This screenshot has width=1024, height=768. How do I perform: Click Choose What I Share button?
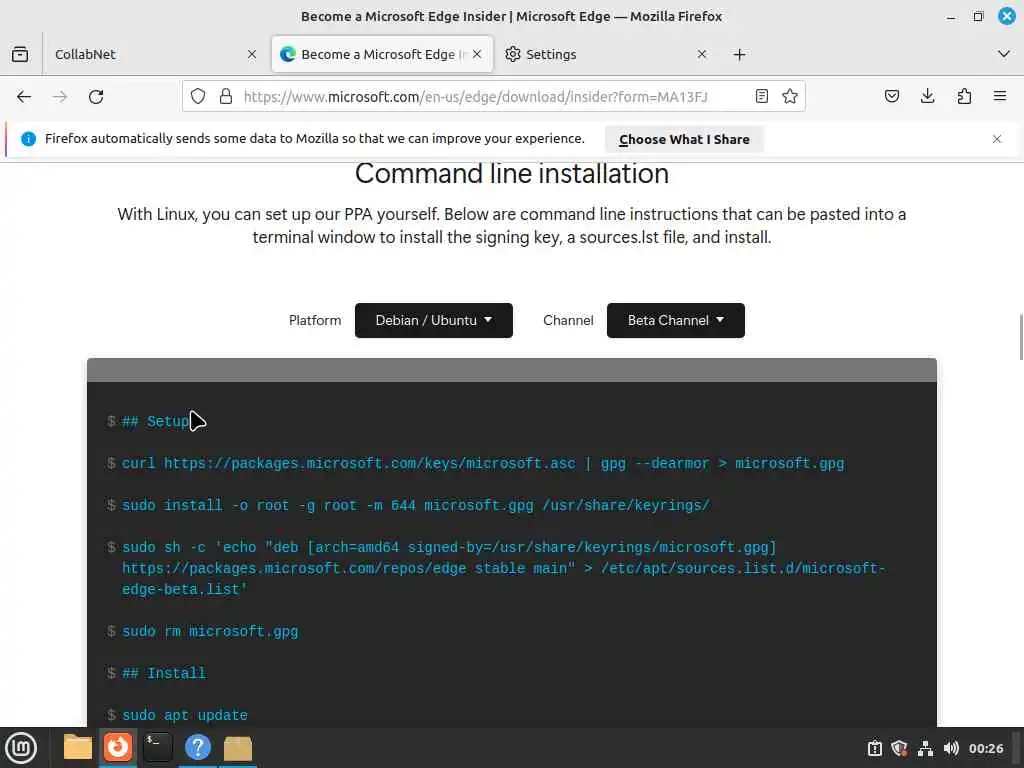tap(684, 139)
